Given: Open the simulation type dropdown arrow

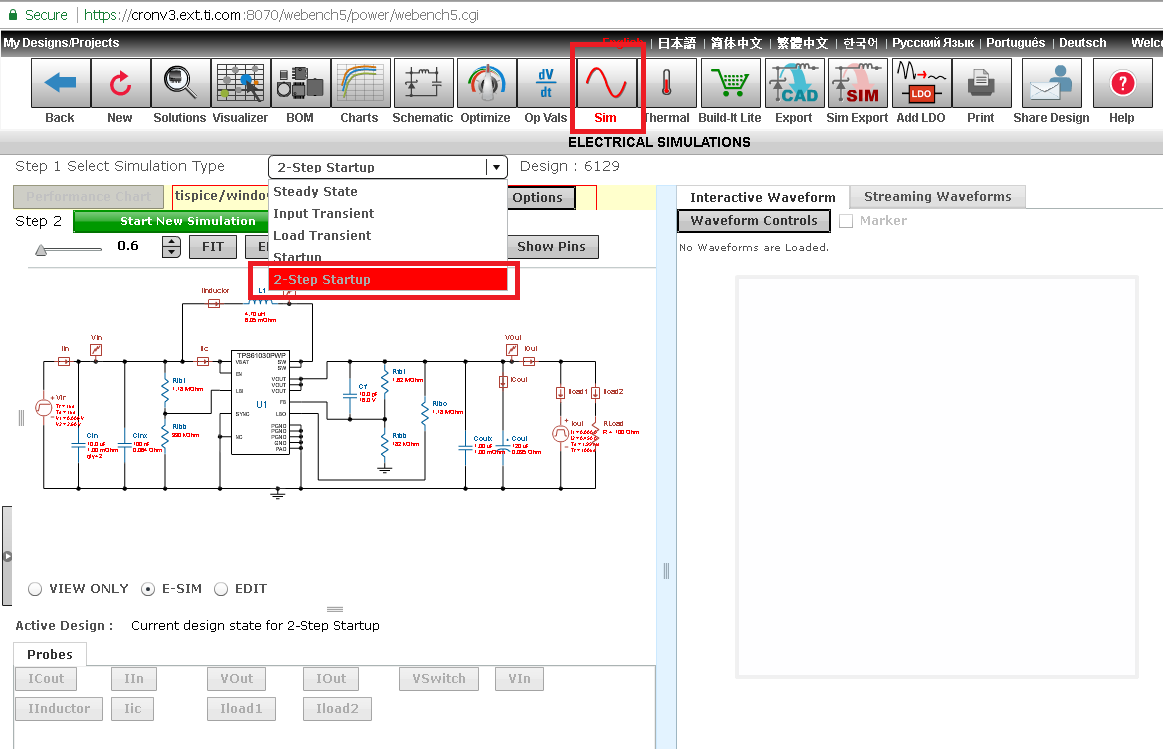Looking at the screenshot, I should pos(496,168).
